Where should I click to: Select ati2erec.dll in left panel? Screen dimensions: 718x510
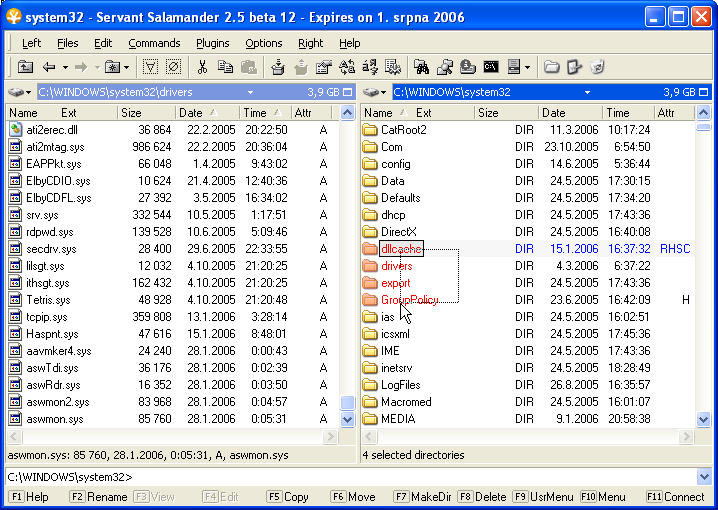pyautogui.click(x=52, y=130)
